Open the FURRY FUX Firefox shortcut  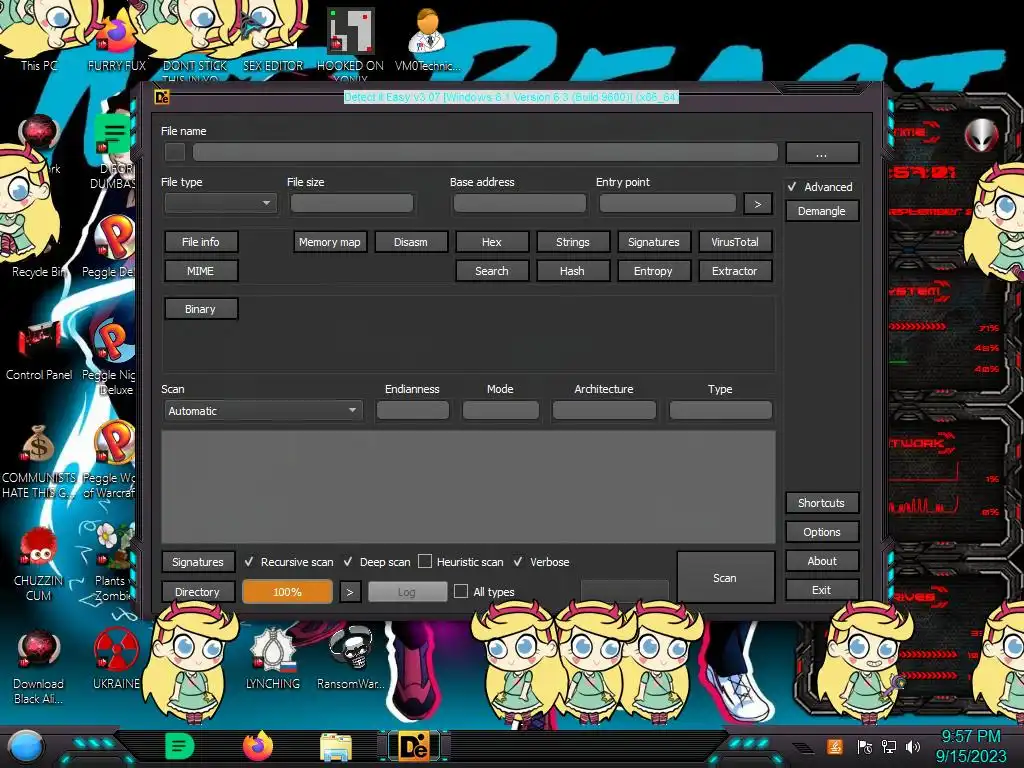(116, 39)
